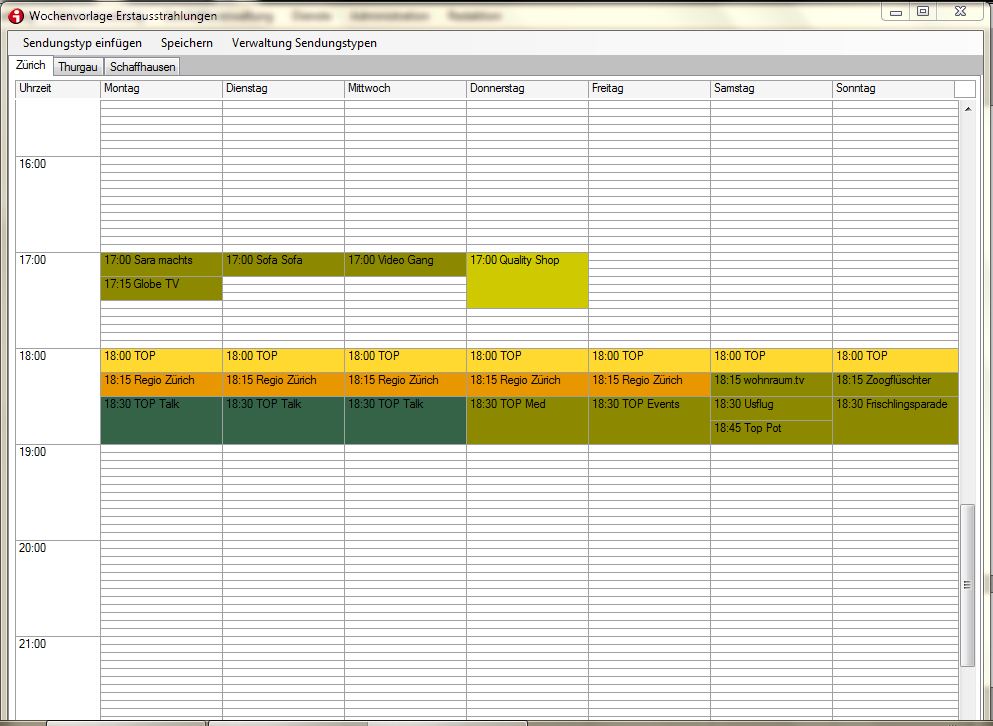The width and height of the screenshot is (993, 726).
Task: Switch to the Thurgau tab
Action: click(x=78, y=67)
